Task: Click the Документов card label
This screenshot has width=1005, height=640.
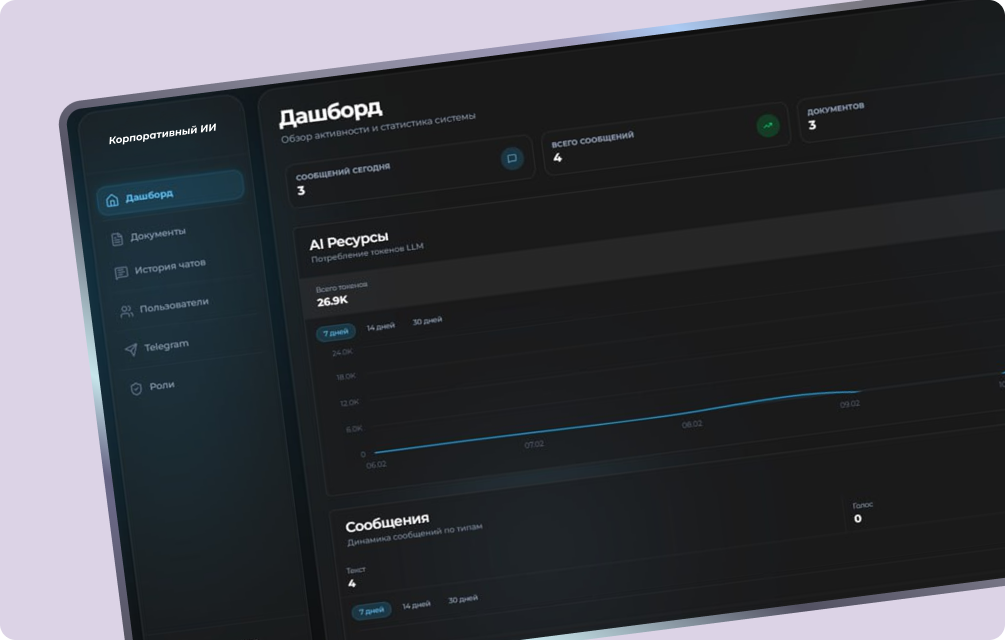Action: tap(836, 109)
